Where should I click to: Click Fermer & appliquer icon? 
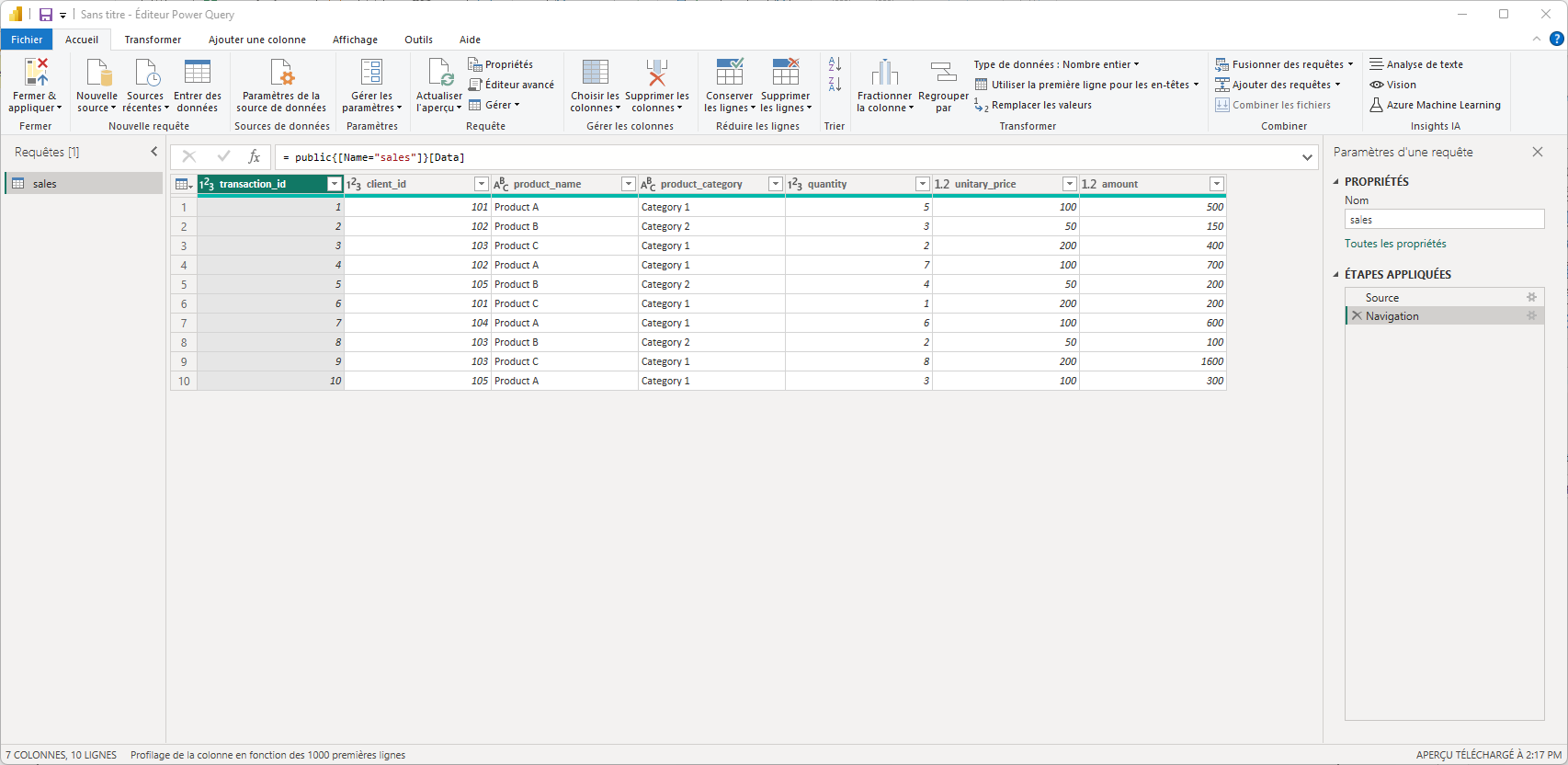pos(36,72)
